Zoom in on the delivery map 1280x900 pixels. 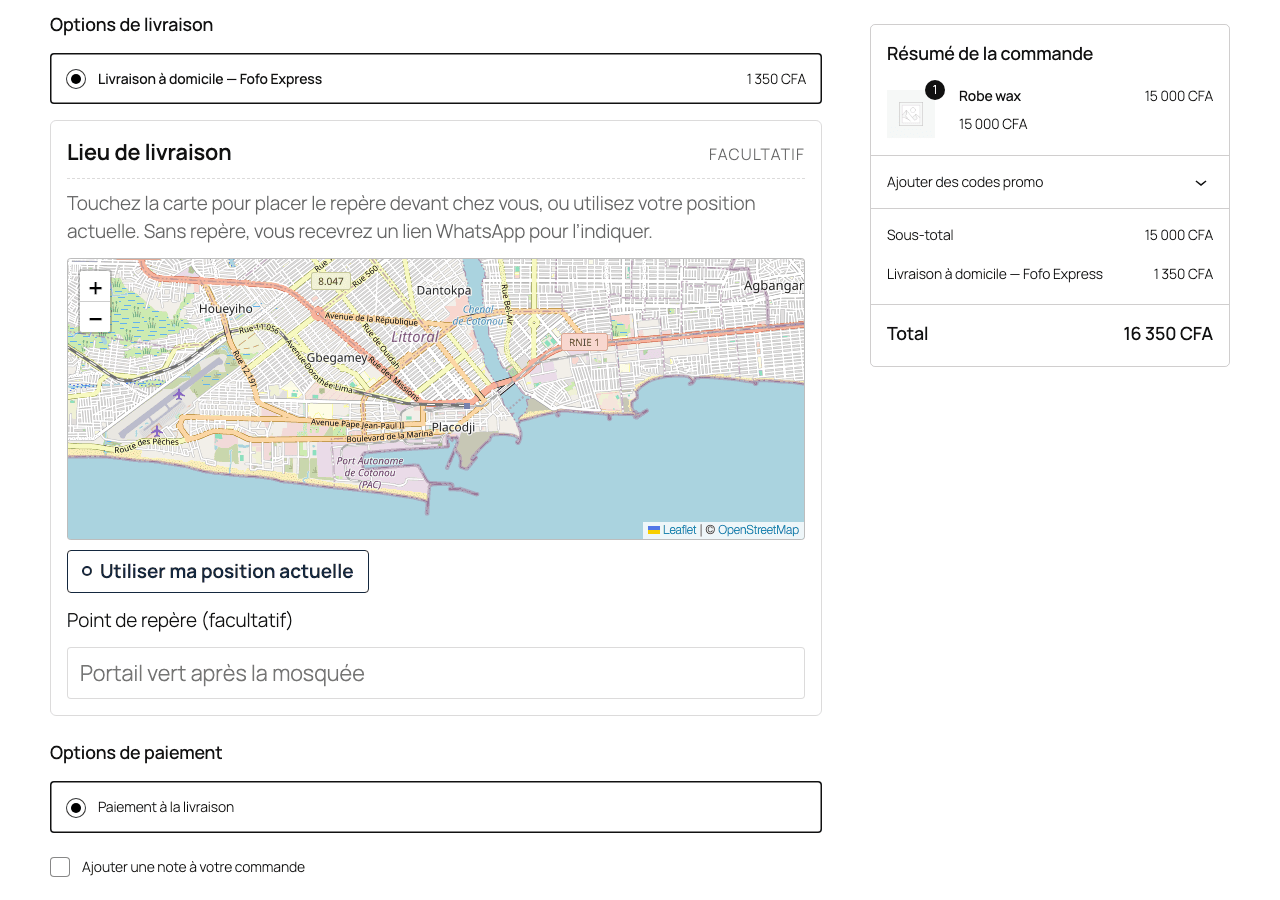[95, 287]
